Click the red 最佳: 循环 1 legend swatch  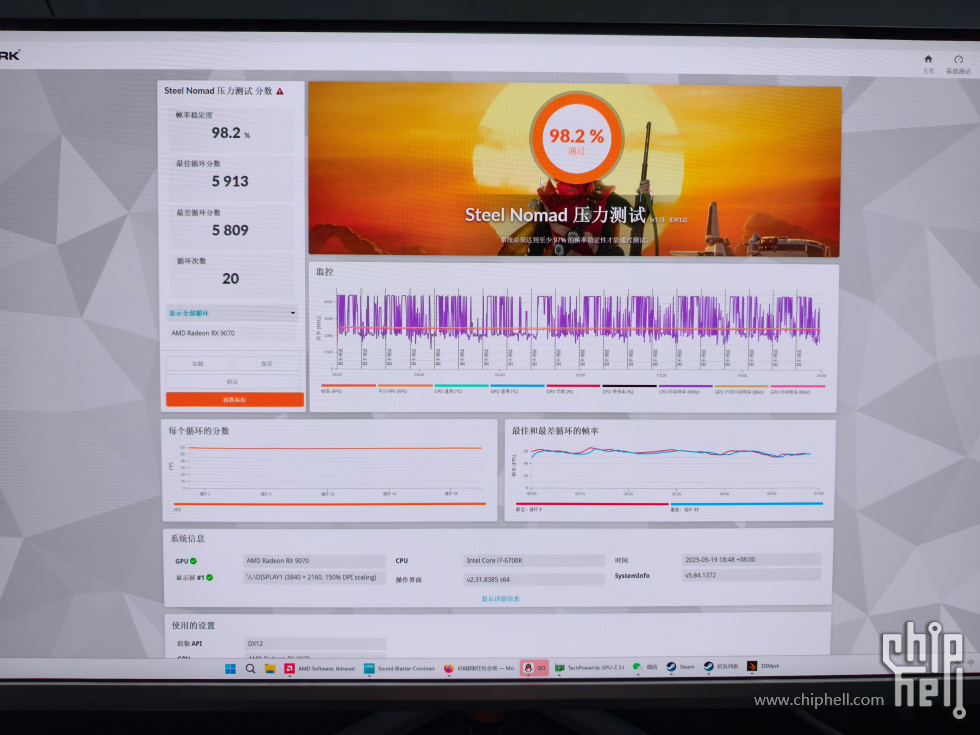point(591,506)
